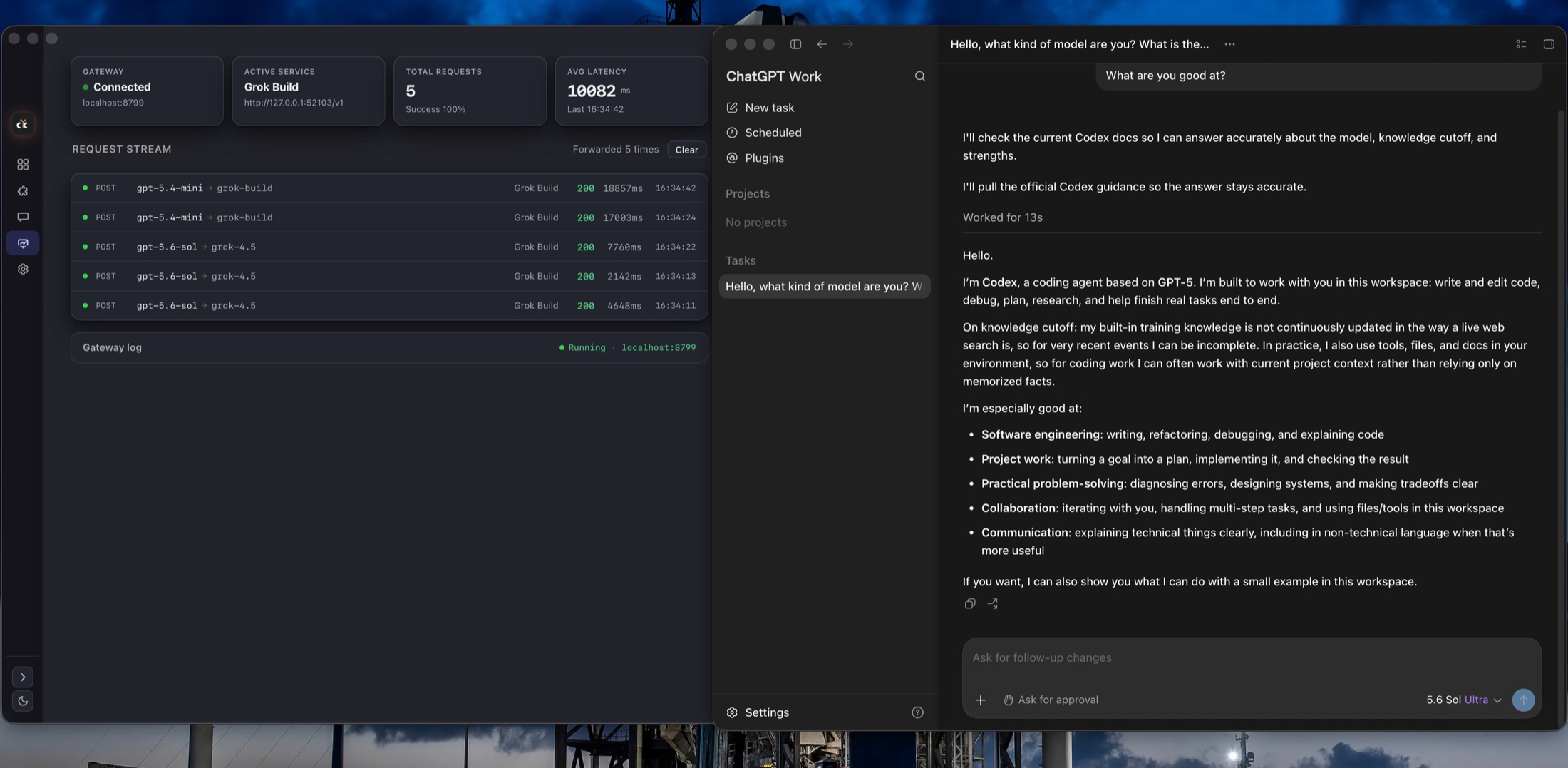1568x768 pixels.
Task: Click the Active Service card showing Grok Build
Action: 309,91
